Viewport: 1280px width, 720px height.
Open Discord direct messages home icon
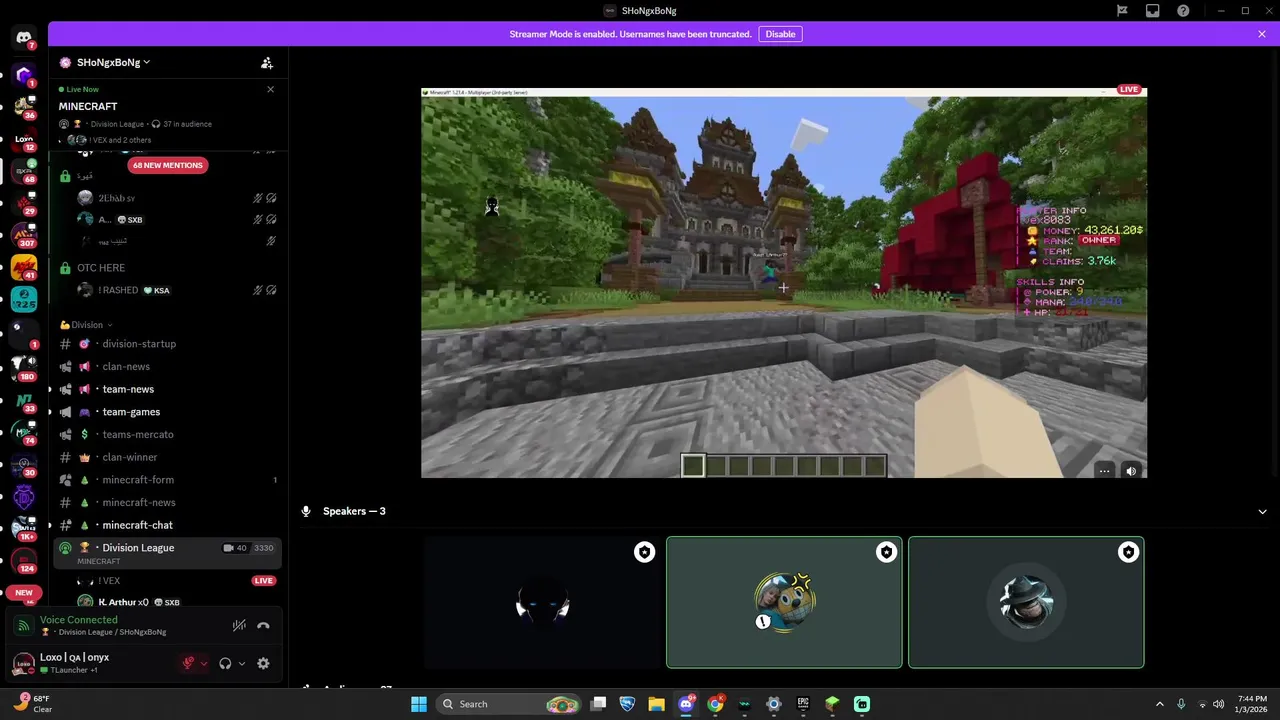pos(24,38)
